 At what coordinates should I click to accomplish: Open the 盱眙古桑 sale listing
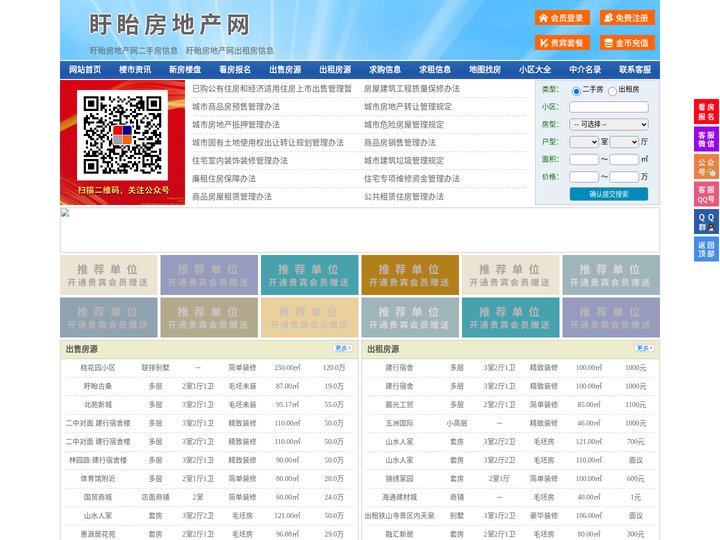pos(98,386)
